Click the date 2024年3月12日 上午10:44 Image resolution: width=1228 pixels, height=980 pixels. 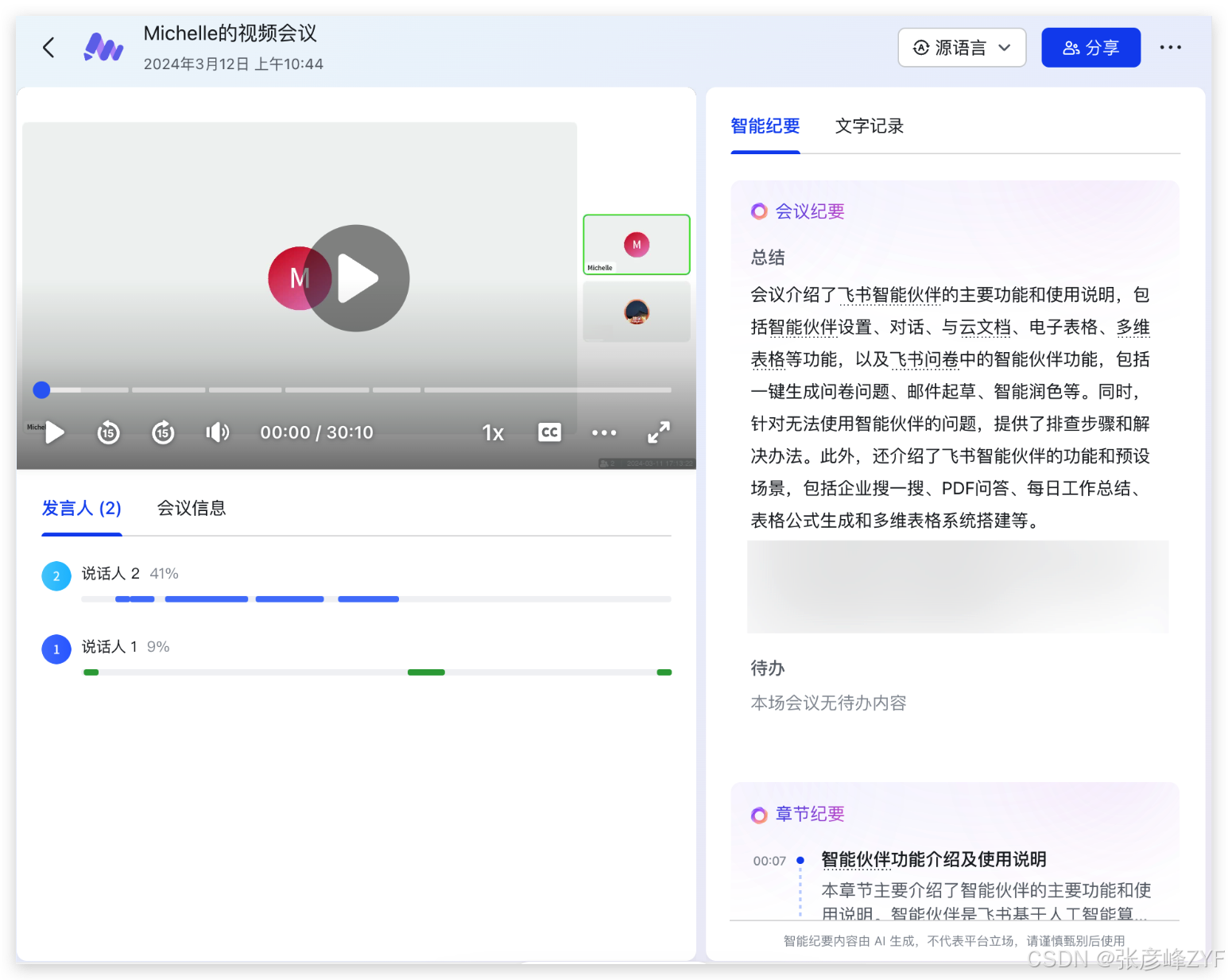(233, 64)
